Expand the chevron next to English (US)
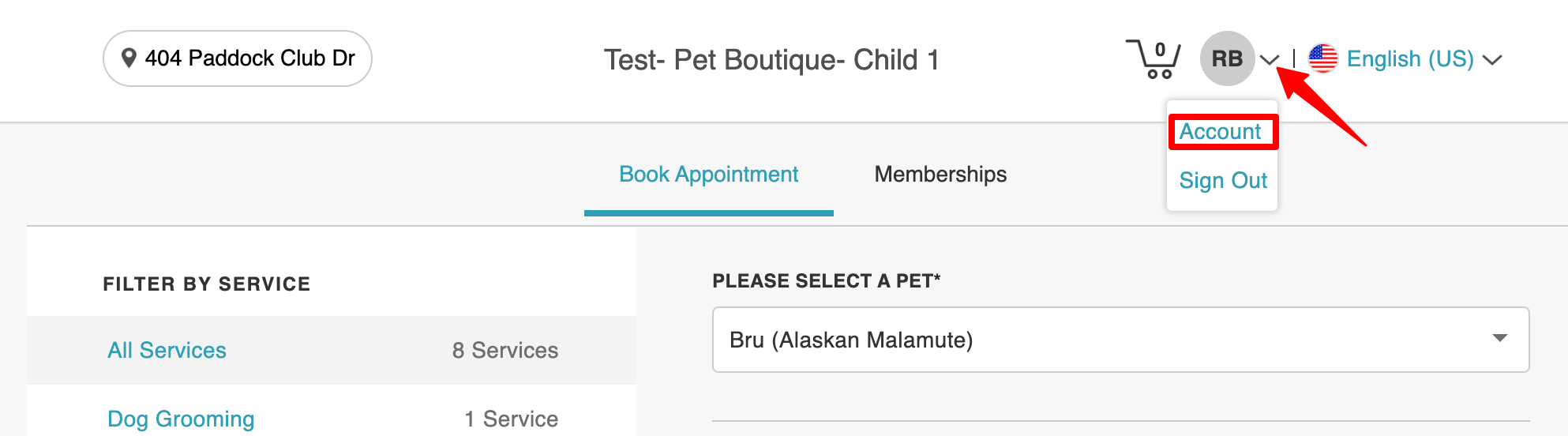This screenshot has width=1568, height=436. 1492,60
